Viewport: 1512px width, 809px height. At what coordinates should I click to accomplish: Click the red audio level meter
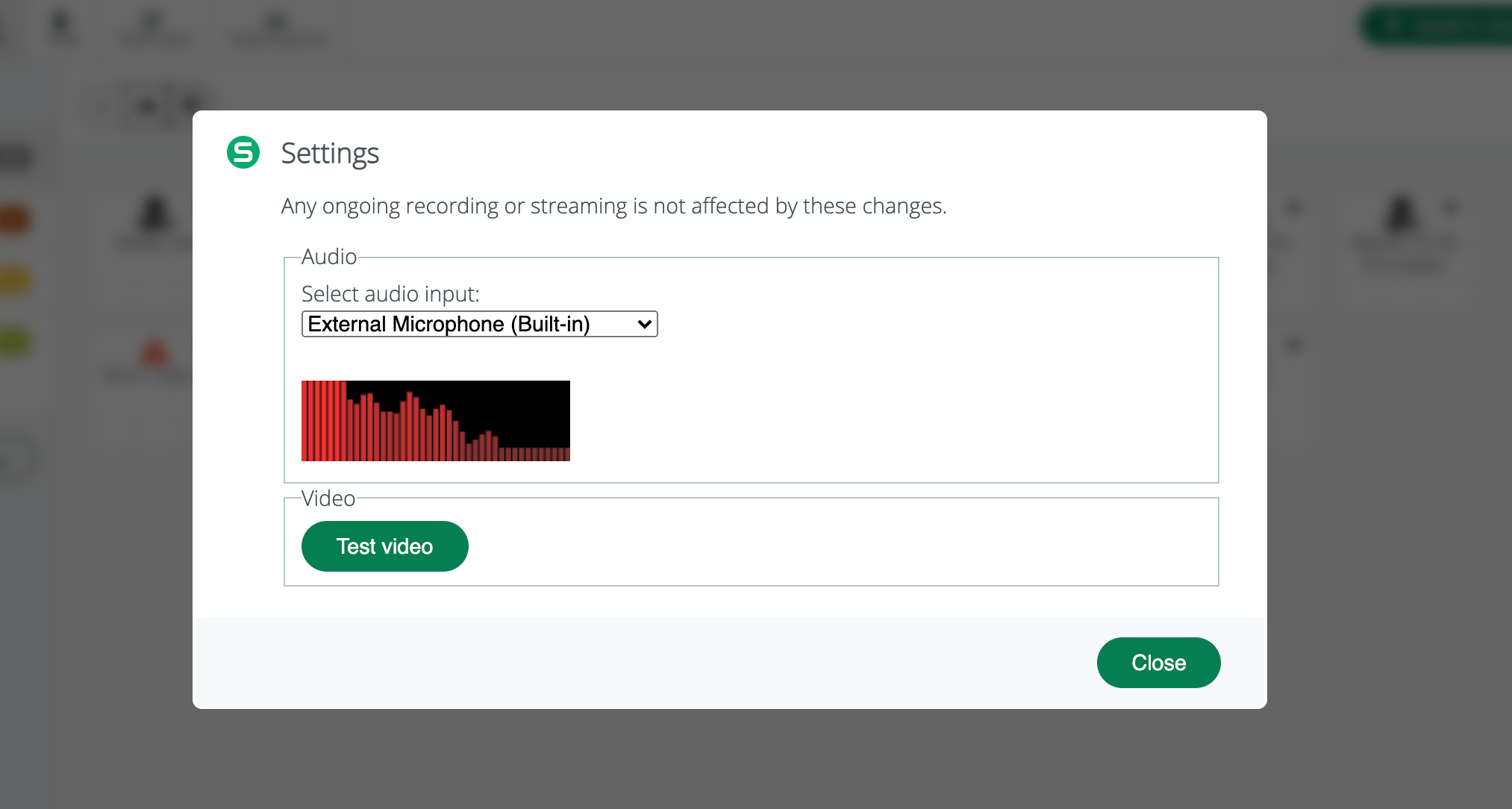pyautogui.click(x=436, y=421)
